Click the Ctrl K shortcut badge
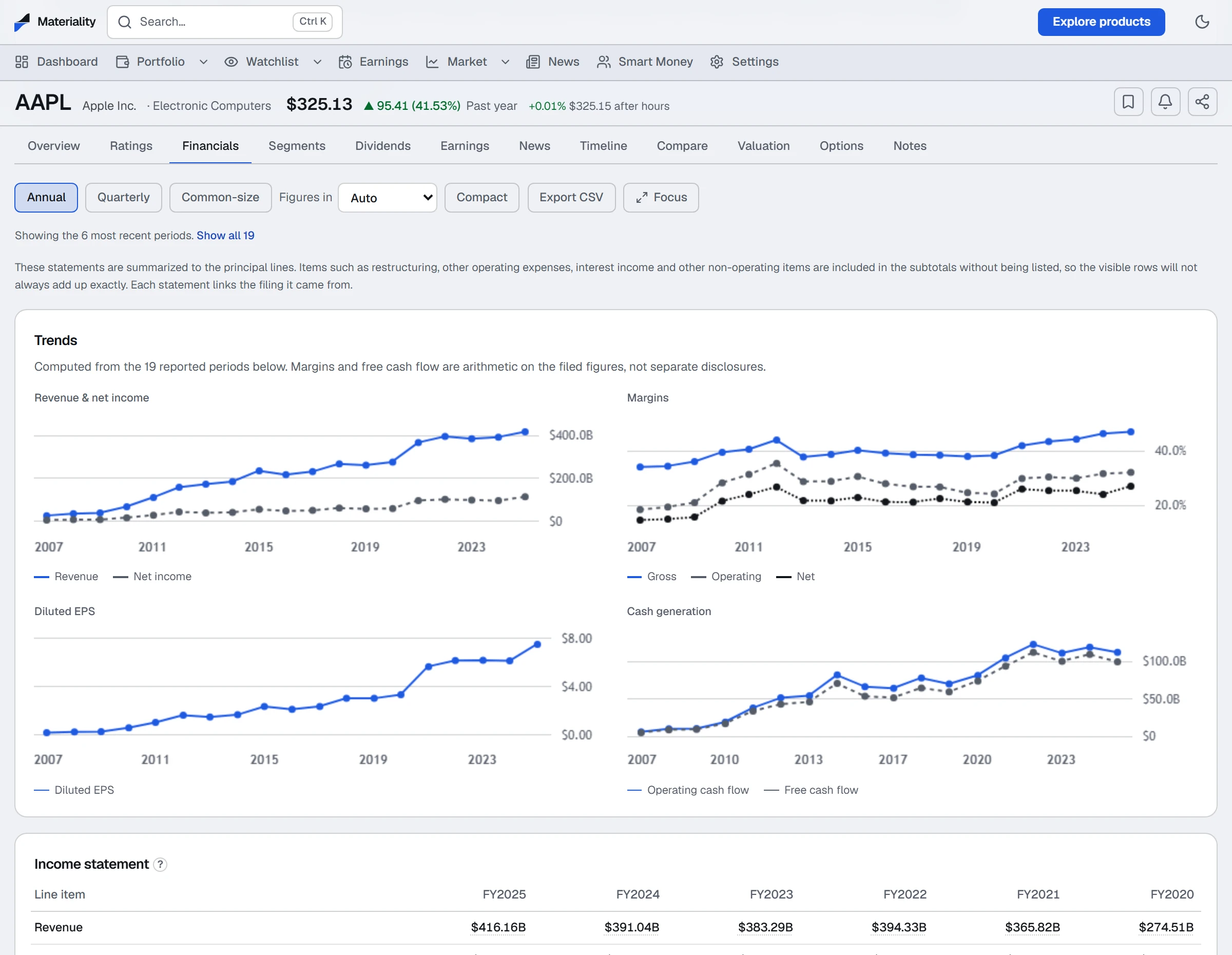The width and height of the screenshot is (1232, 955). click(313, 22)
